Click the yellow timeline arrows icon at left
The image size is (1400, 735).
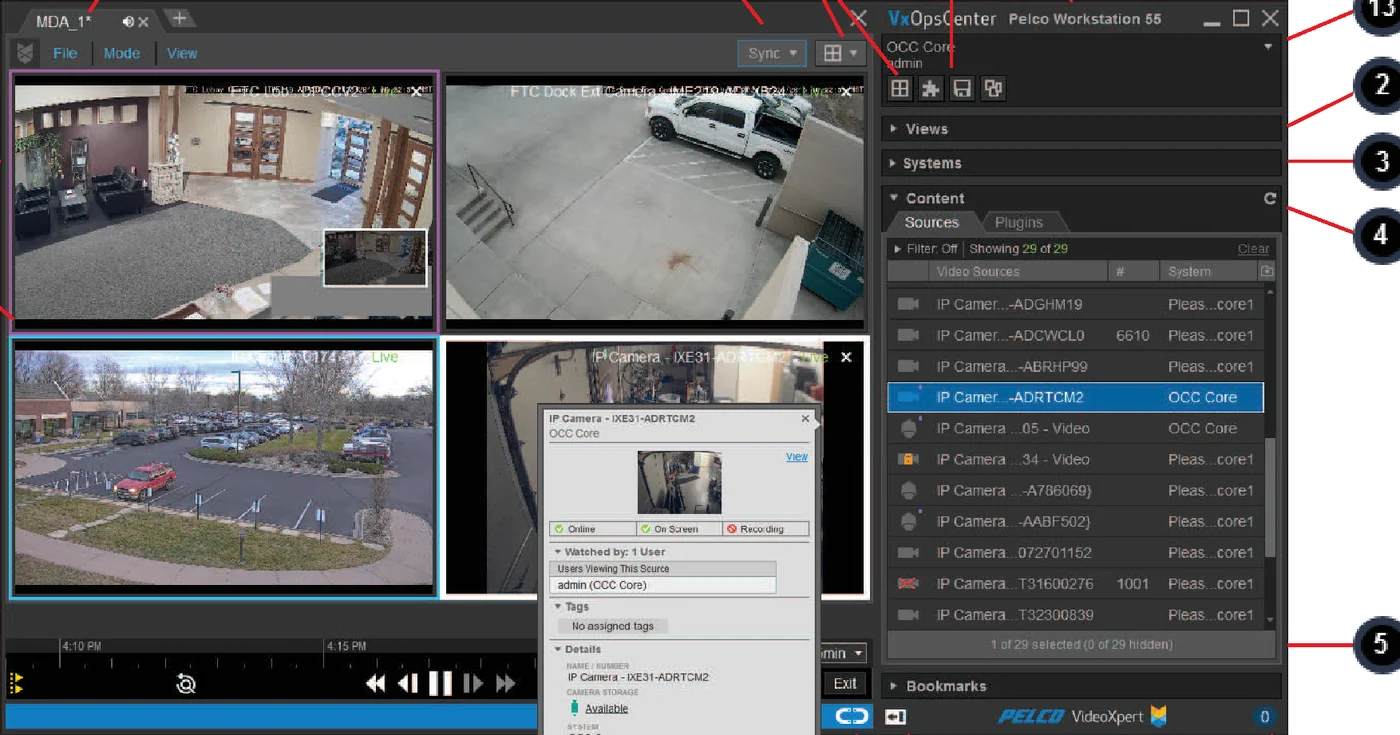coord(15,684)
